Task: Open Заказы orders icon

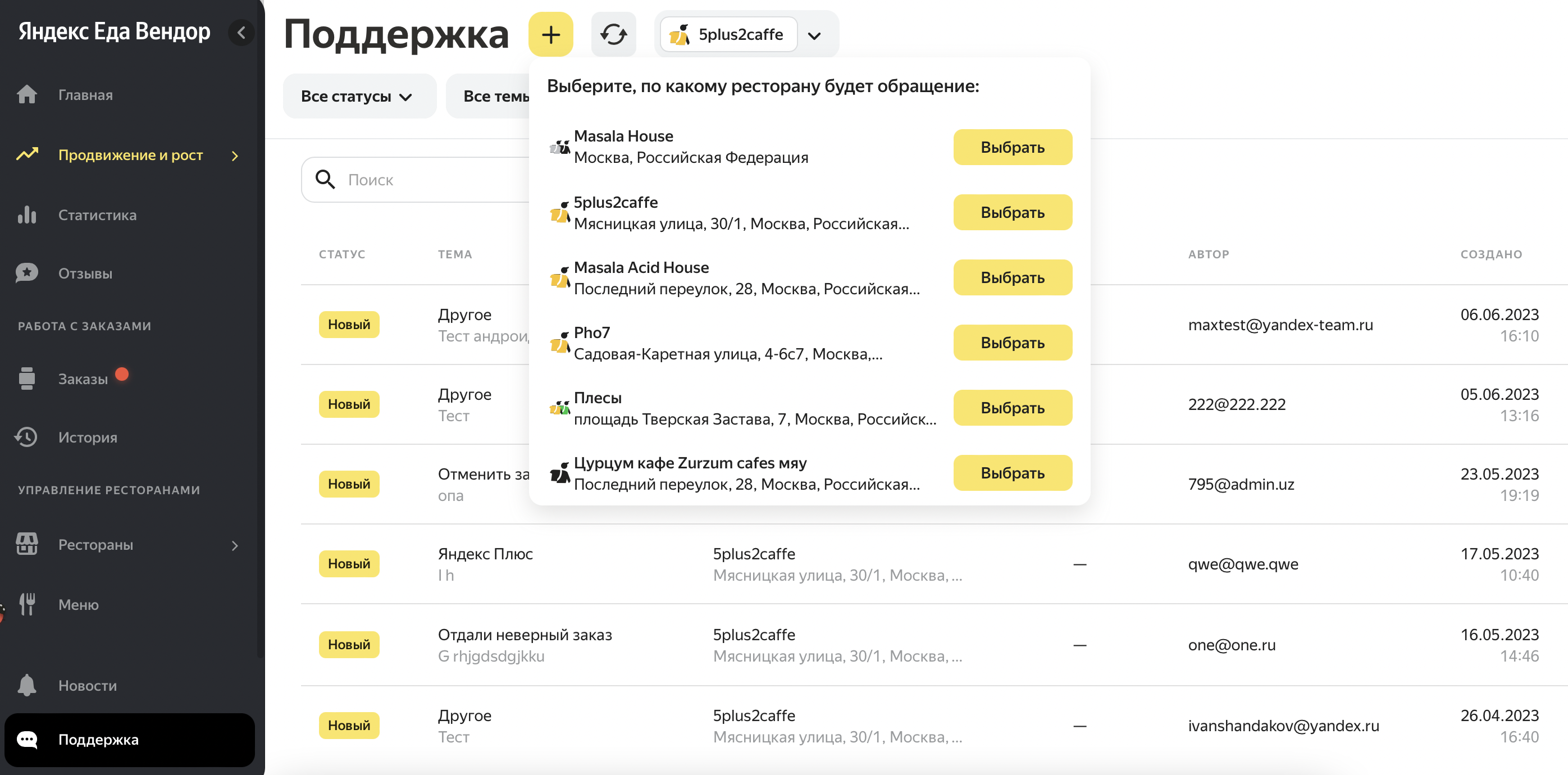Action: pos(27,378)
